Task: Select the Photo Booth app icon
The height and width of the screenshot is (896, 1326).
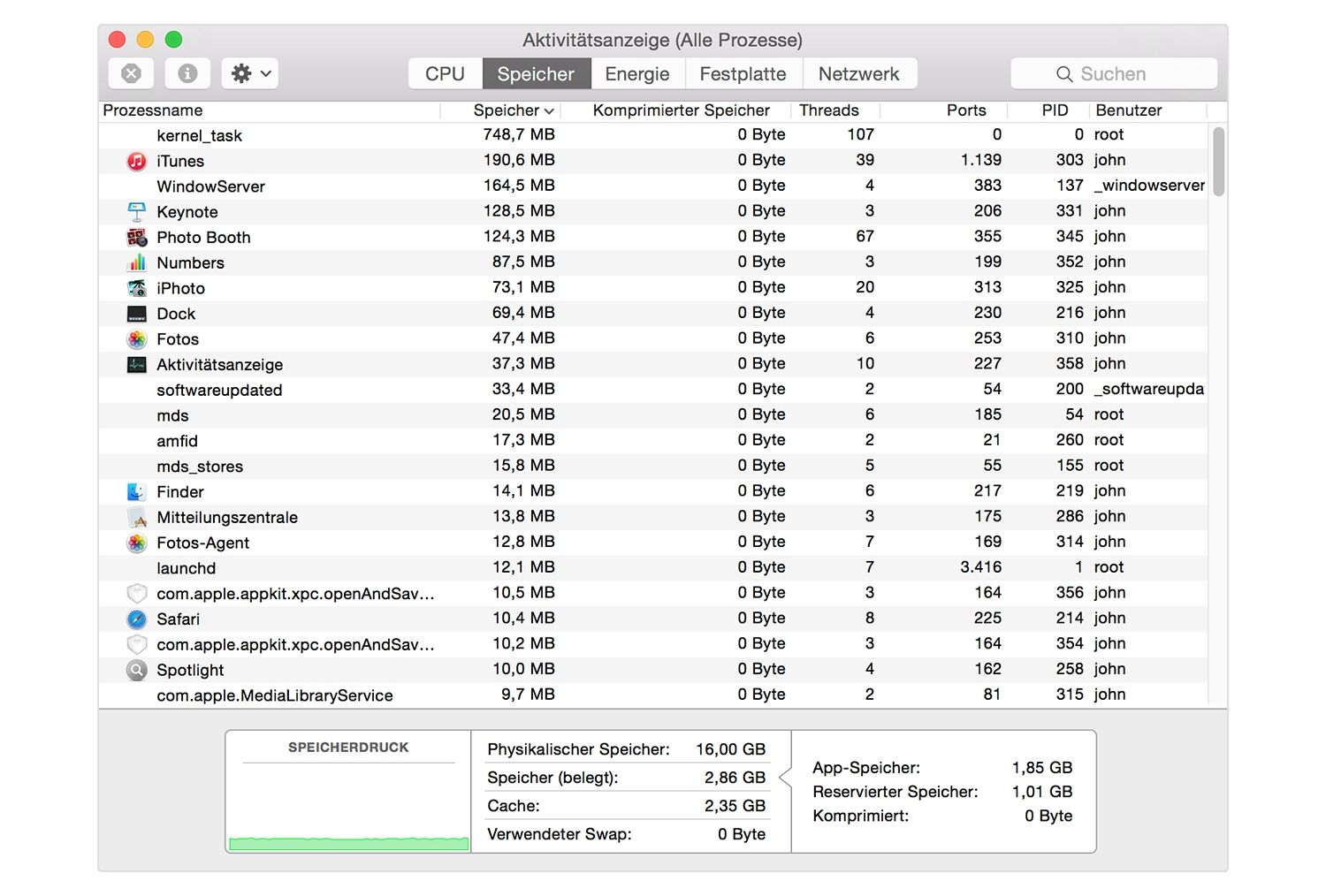Action: point(136,237)
